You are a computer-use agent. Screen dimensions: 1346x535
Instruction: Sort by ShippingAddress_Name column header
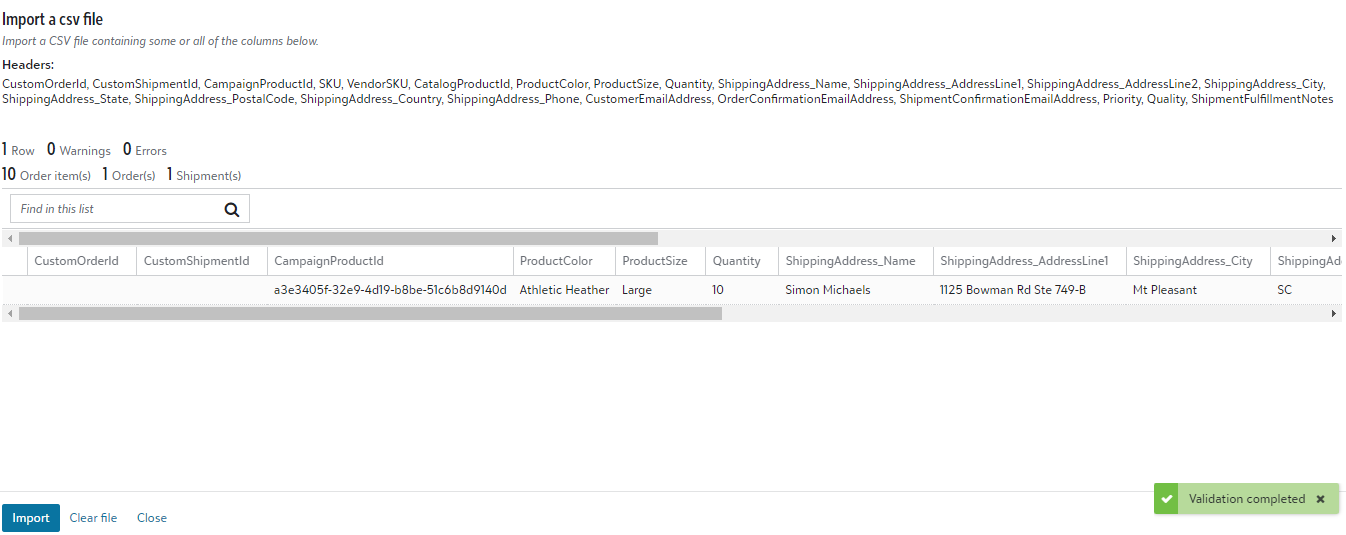[x=856, y=261]
